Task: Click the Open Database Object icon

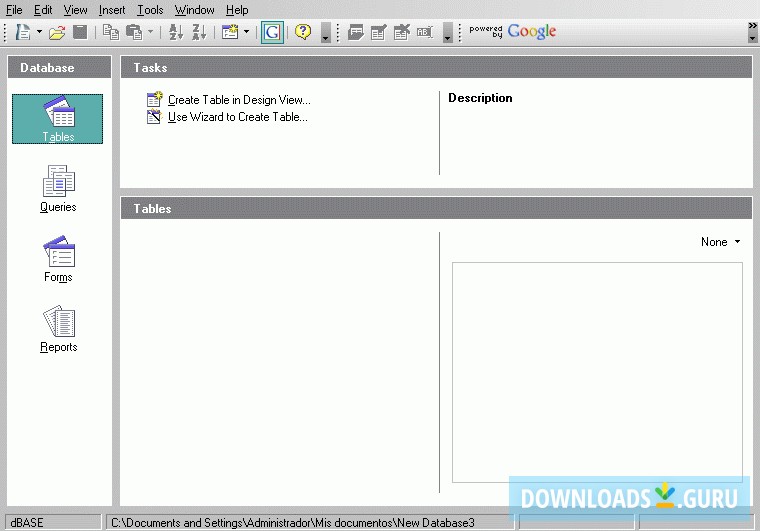Action: click(356, 32)
